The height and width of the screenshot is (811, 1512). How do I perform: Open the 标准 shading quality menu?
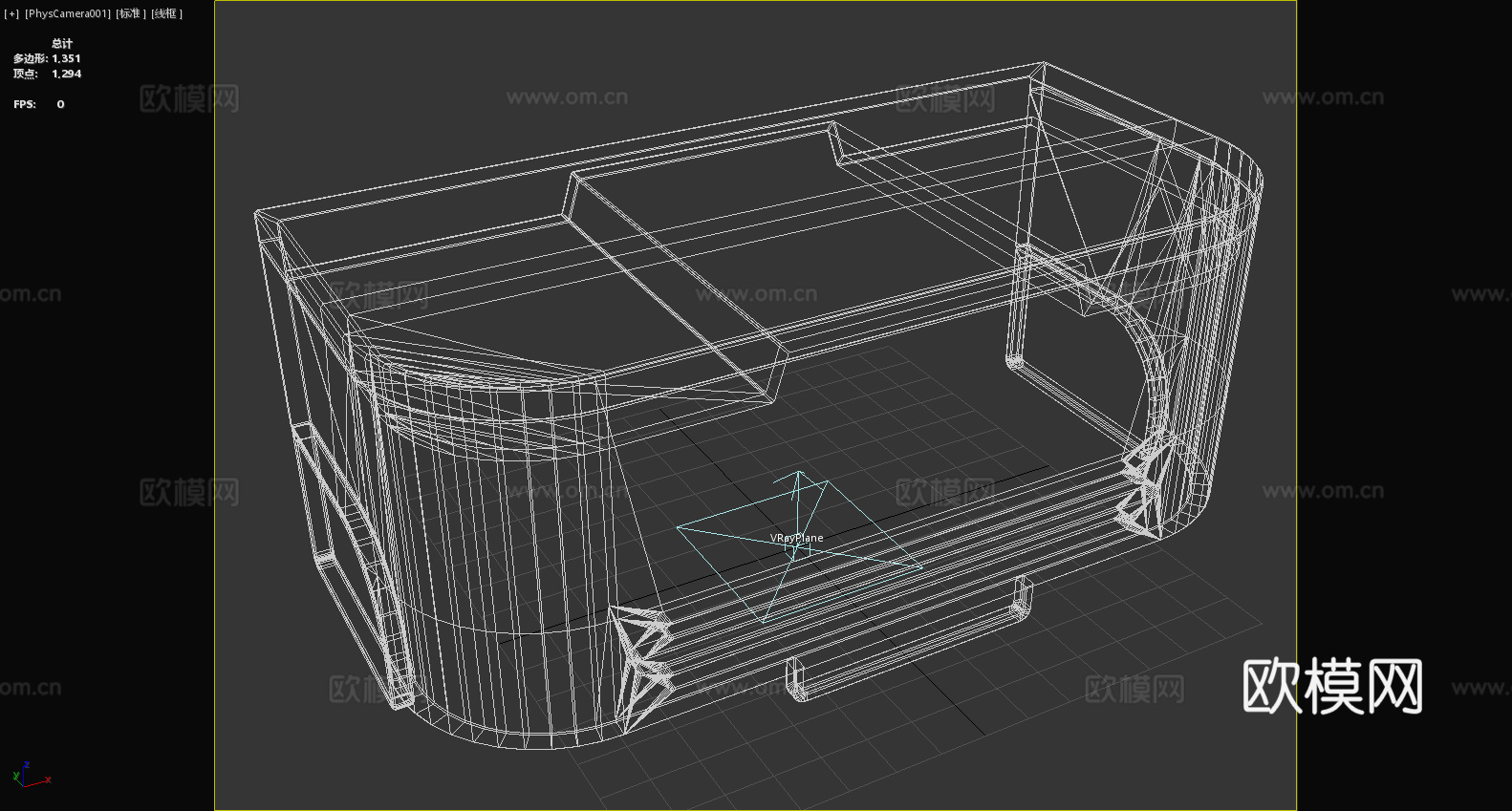pyautogui.click(x=131, y=13)
